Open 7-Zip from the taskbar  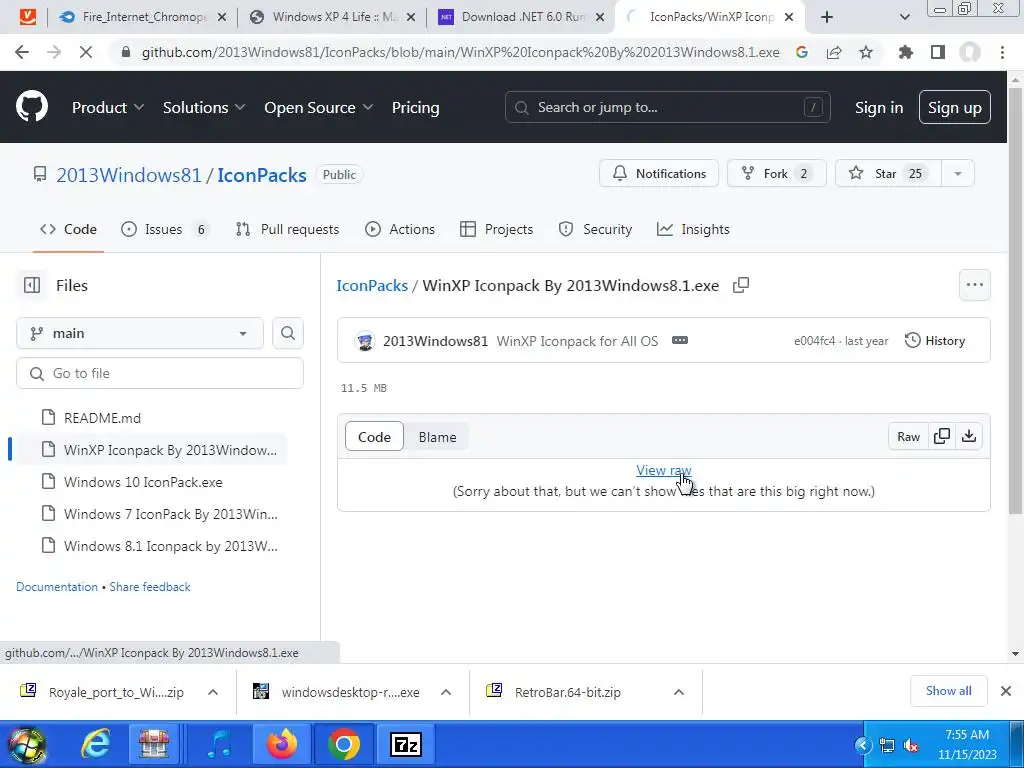pos(406,744)
